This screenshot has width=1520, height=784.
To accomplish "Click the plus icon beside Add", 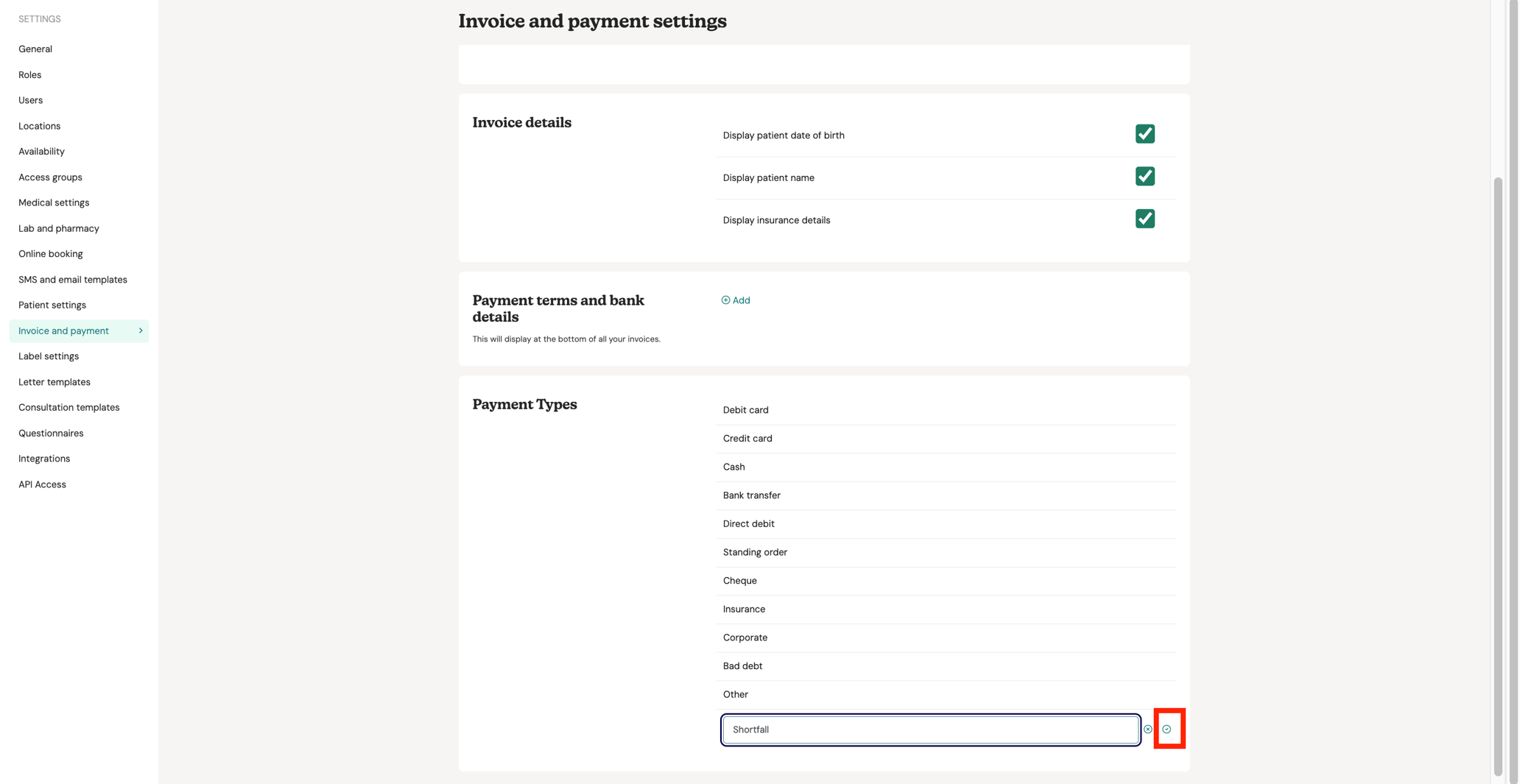I will pos(725,300).
